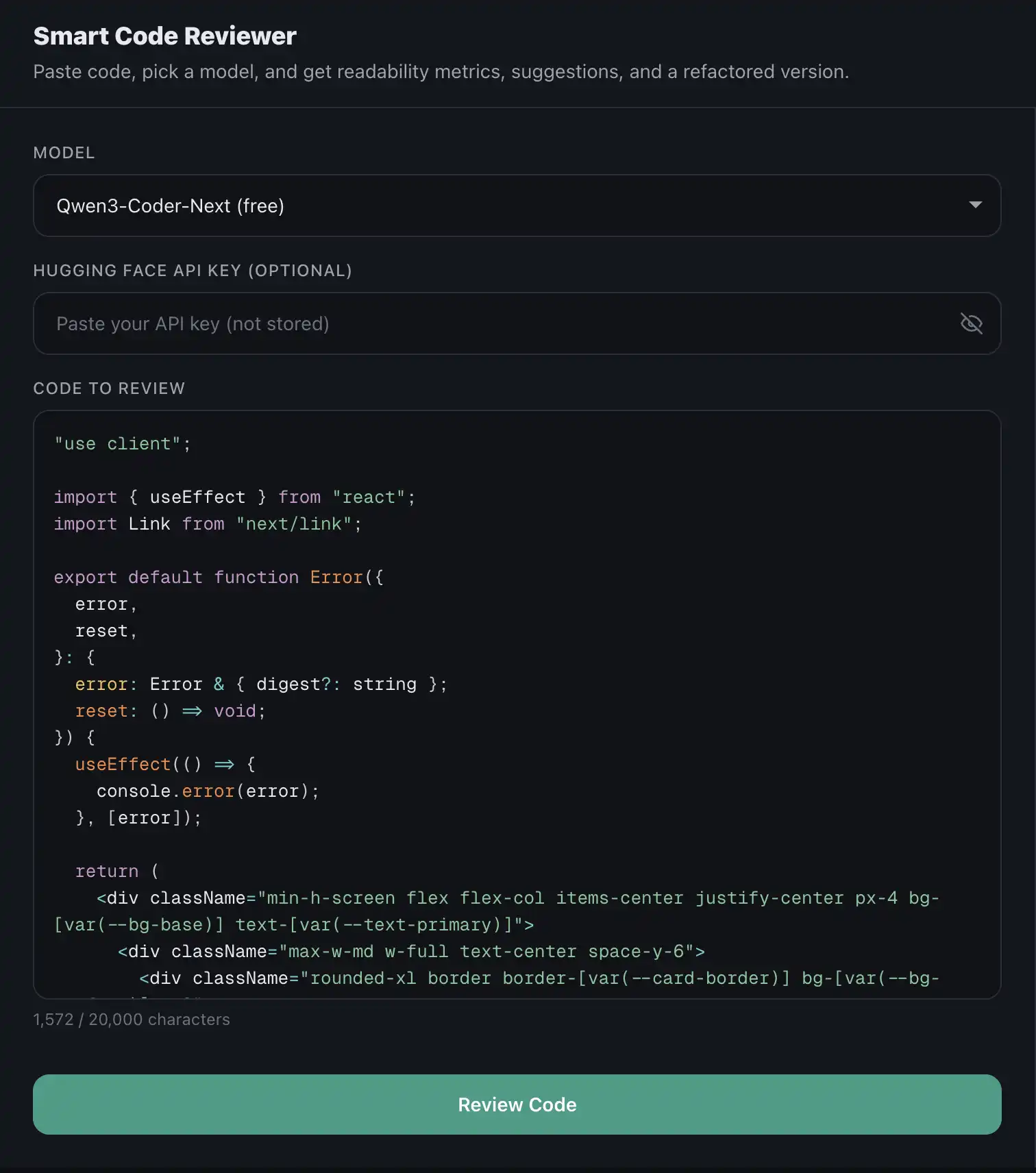Click the "1,572 / 20,000 characters" counter
The height and width of the screenshot is (1173, 1036).
[132, 1020]
